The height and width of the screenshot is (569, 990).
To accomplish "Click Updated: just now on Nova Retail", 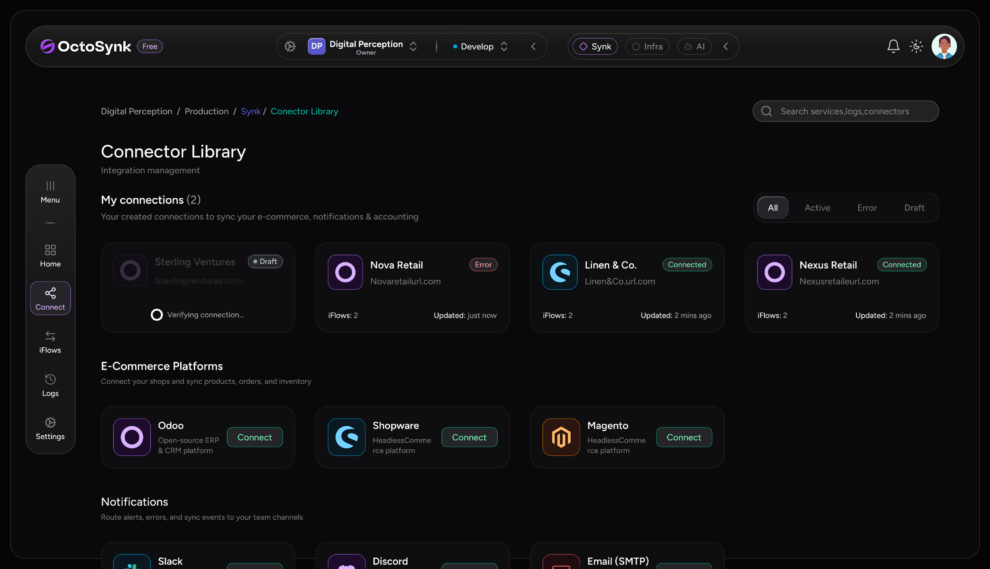I will (x=465, y=315).
